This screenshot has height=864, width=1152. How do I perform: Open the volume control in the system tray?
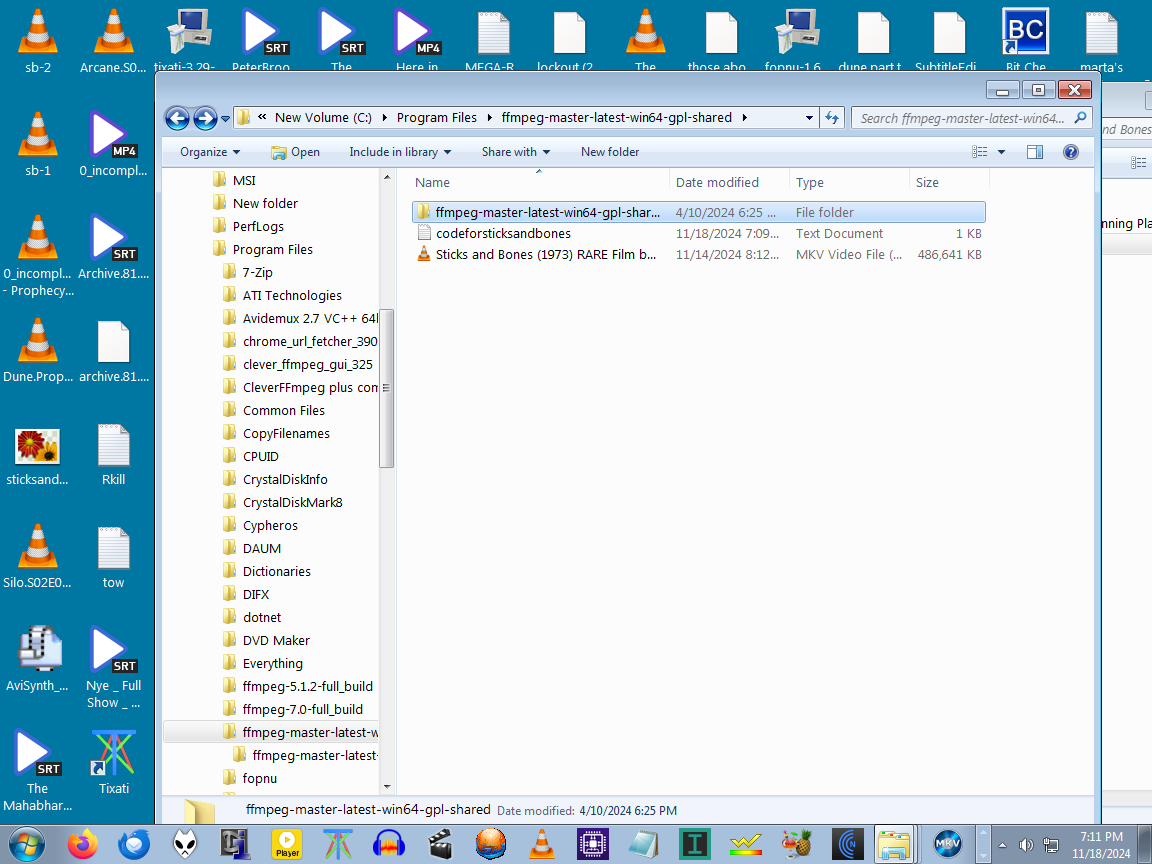tap(1026, 845)
